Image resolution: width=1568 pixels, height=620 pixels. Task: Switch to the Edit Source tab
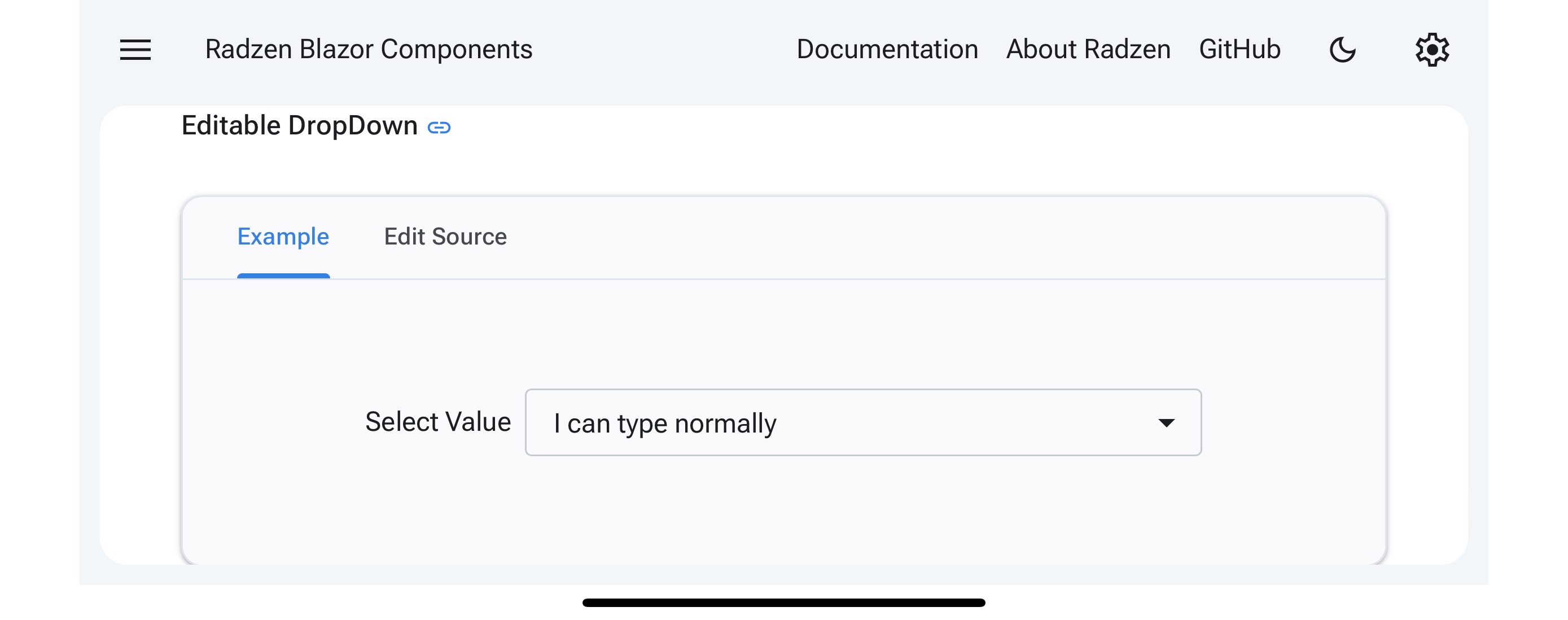[x=445, y=236]
